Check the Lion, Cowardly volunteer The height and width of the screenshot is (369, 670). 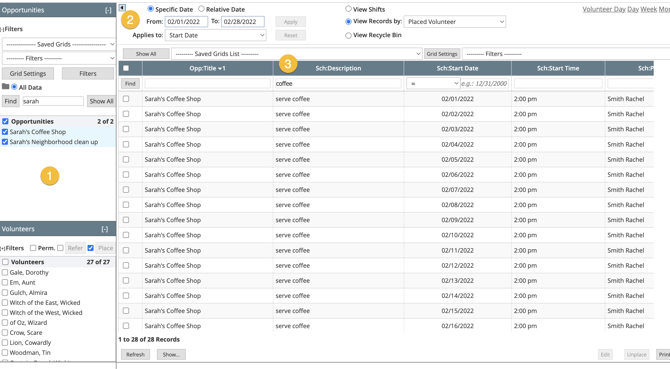click(5, 343)
